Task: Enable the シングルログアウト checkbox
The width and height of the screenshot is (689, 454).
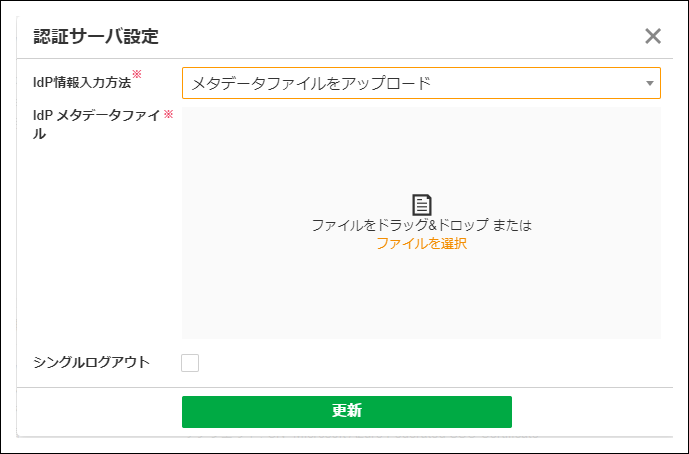Action: 190,363
